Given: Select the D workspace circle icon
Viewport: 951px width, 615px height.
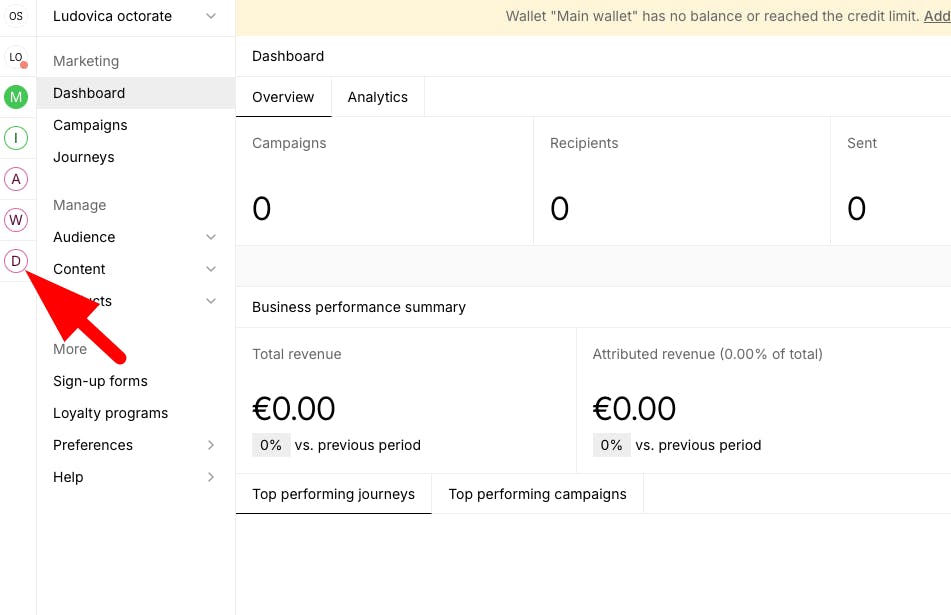Looking at the screenshot, I should (x=16, y=261).
